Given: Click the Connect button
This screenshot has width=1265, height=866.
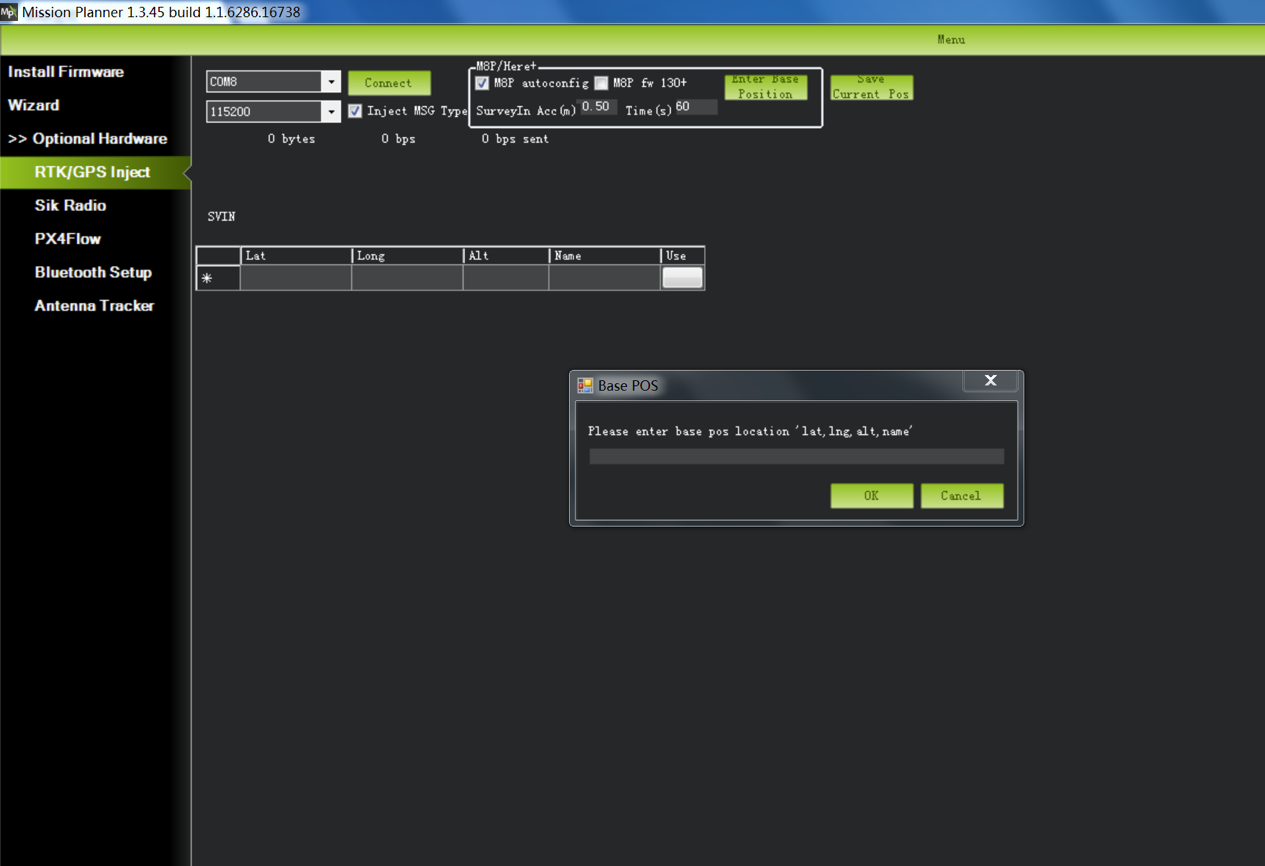Looking at the screenshot, I should pos(389,83).
